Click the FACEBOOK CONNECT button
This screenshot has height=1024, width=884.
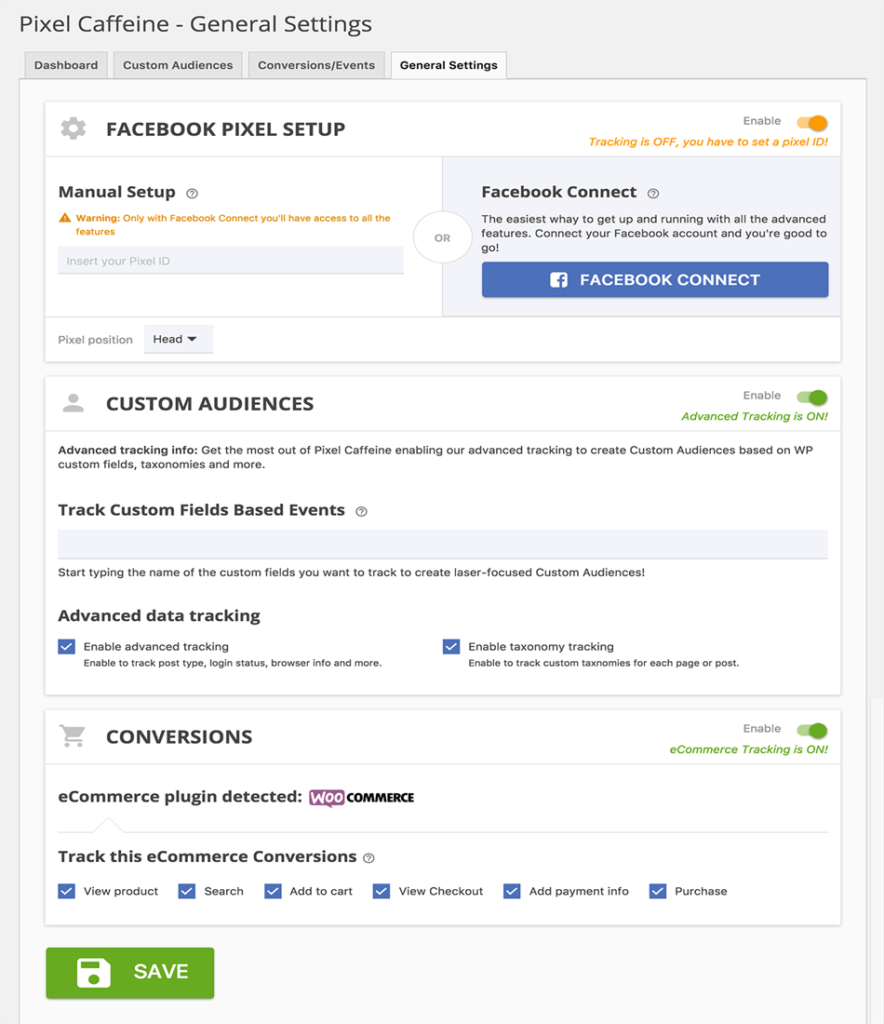655,279
